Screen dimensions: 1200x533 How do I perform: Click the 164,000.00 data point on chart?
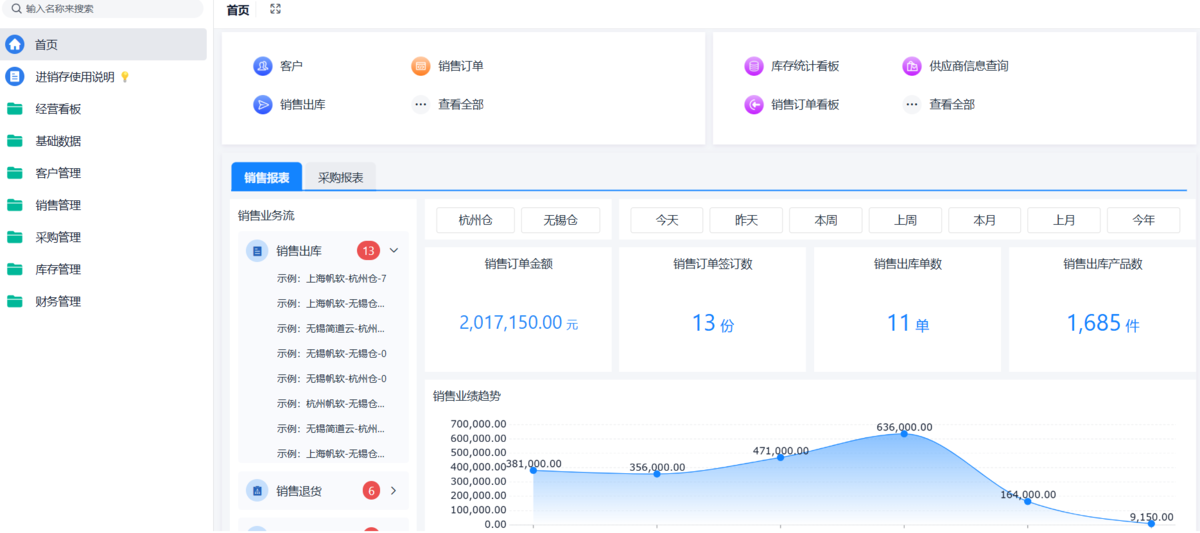1027,501
